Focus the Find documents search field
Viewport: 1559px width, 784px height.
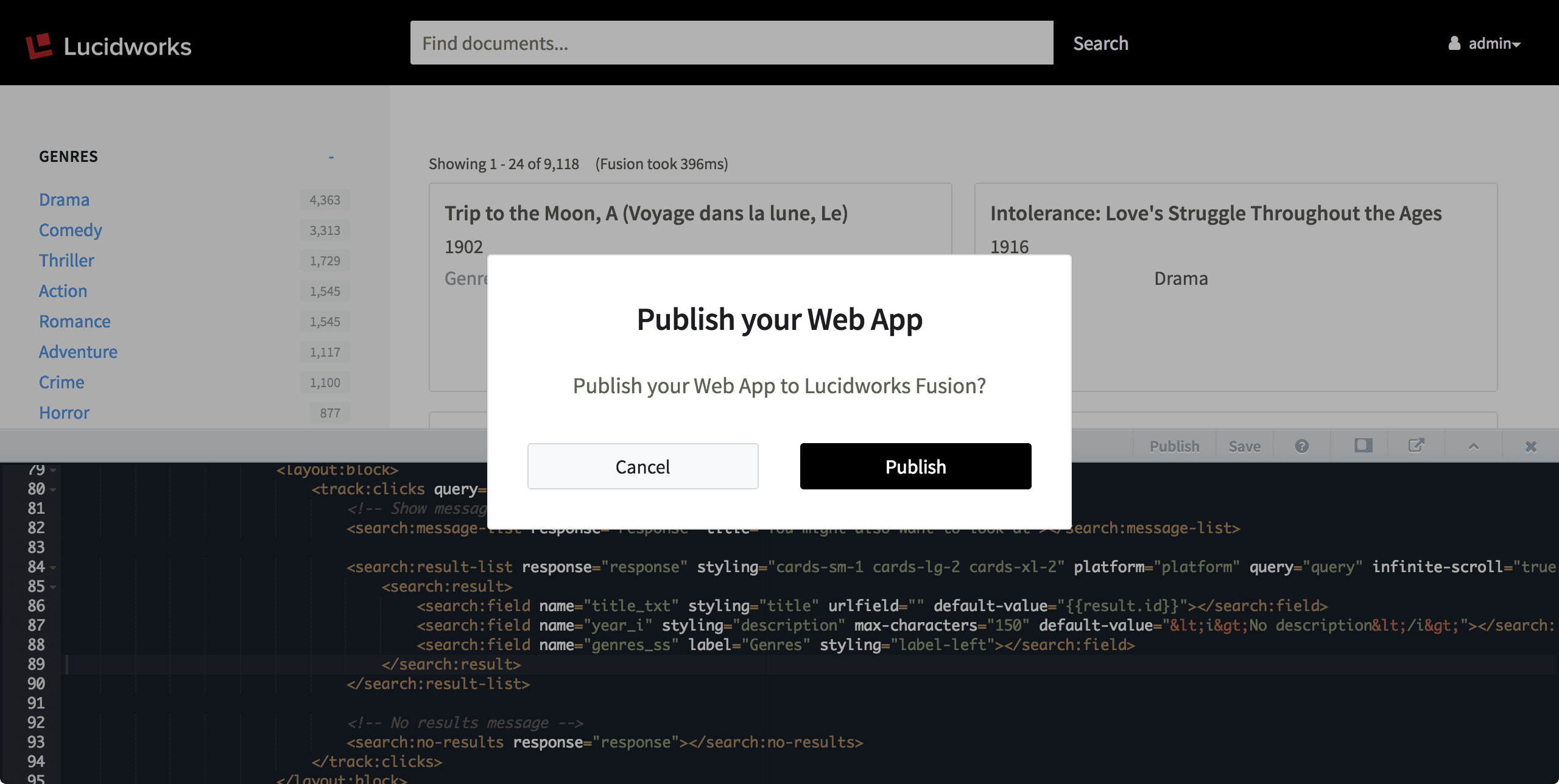731,43
